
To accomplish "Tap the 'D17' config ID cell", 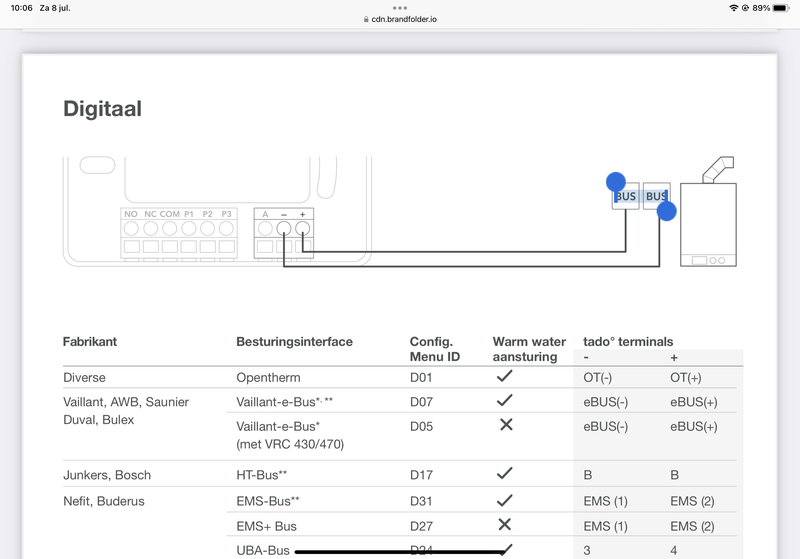I will [421, 475].
